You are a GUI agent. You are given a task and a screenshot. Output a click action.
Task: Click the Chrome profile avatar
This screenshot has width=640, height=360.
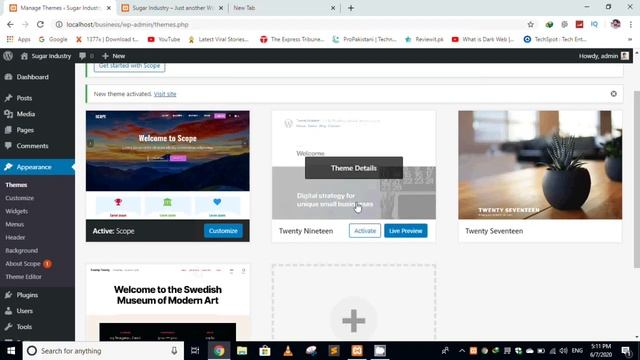pyautogui.click(x=616, y=24)
